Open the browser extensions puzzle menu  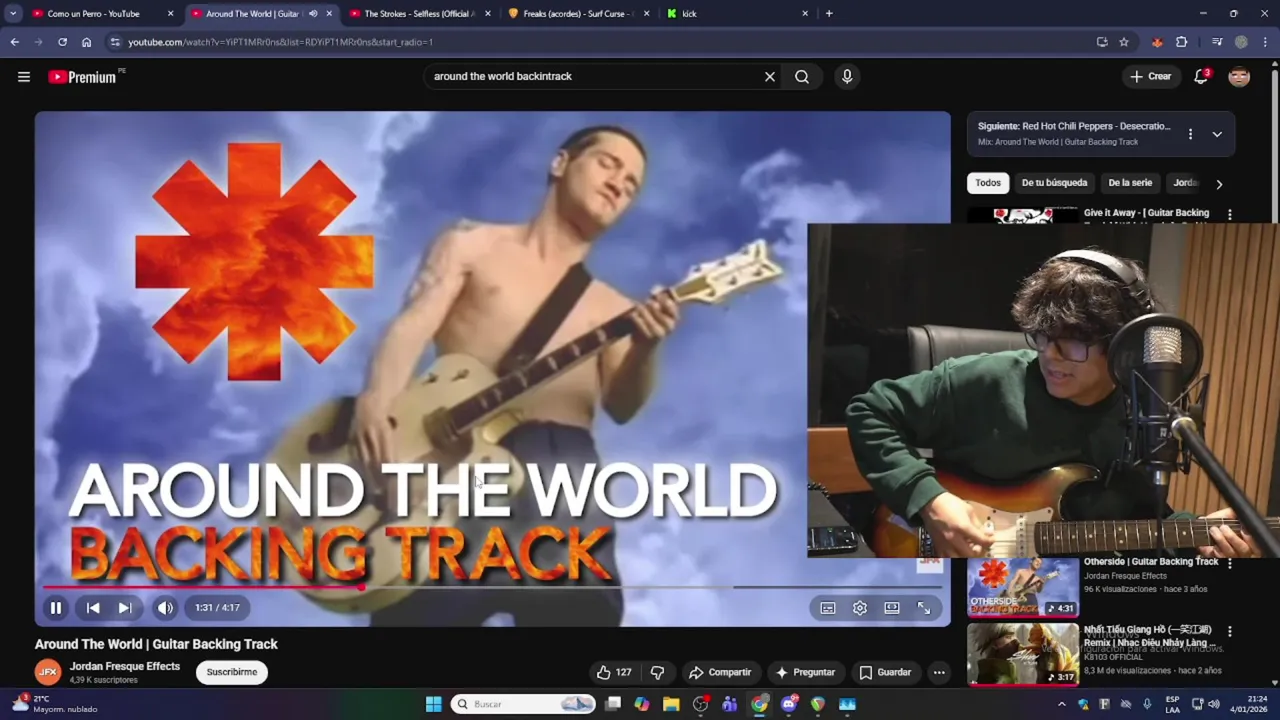1182,42
